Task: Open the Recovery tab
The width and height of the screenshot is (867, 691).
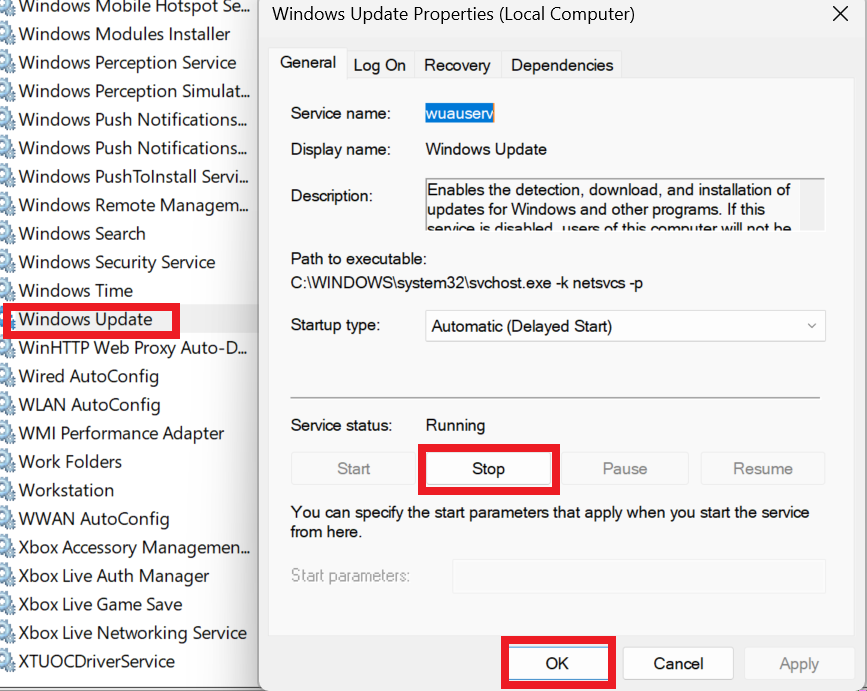Action: click(457, 65)
